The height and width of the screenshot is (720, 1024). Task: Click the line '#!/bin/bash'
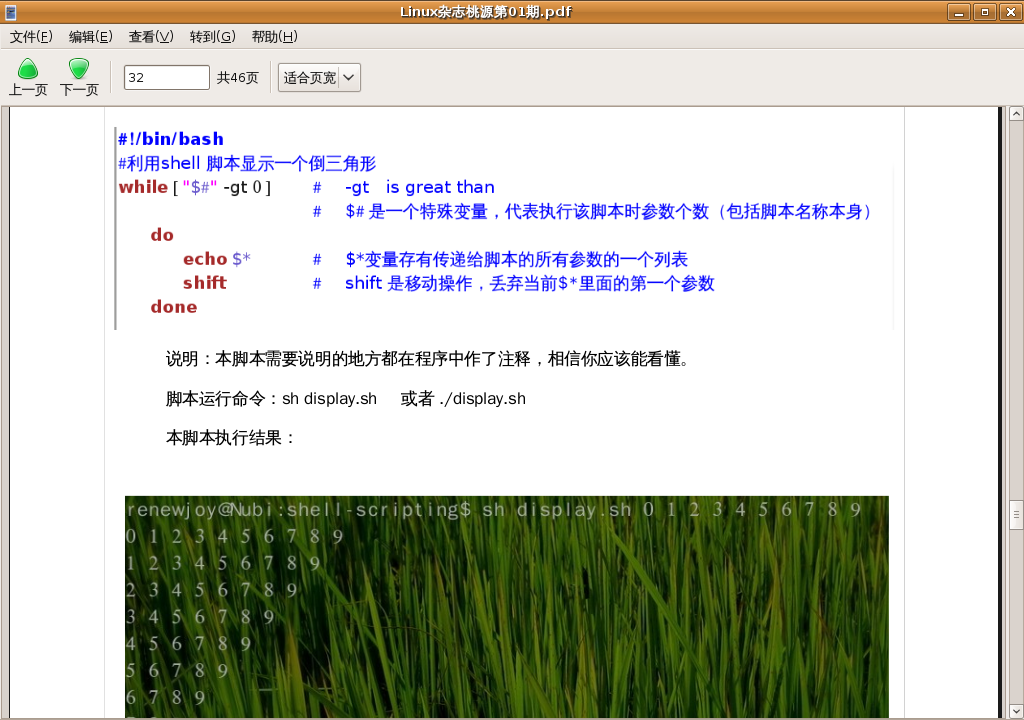[x=171, y=139]
